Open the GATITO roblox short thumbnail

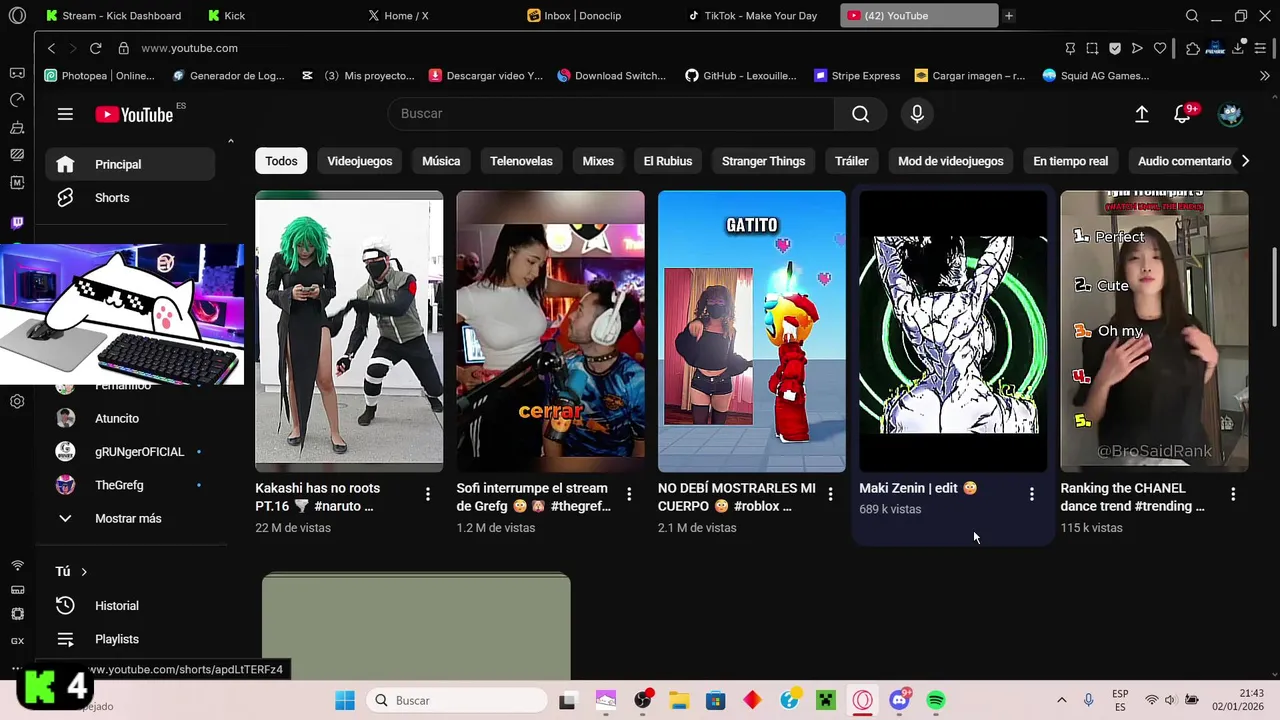tap(752, 331)
